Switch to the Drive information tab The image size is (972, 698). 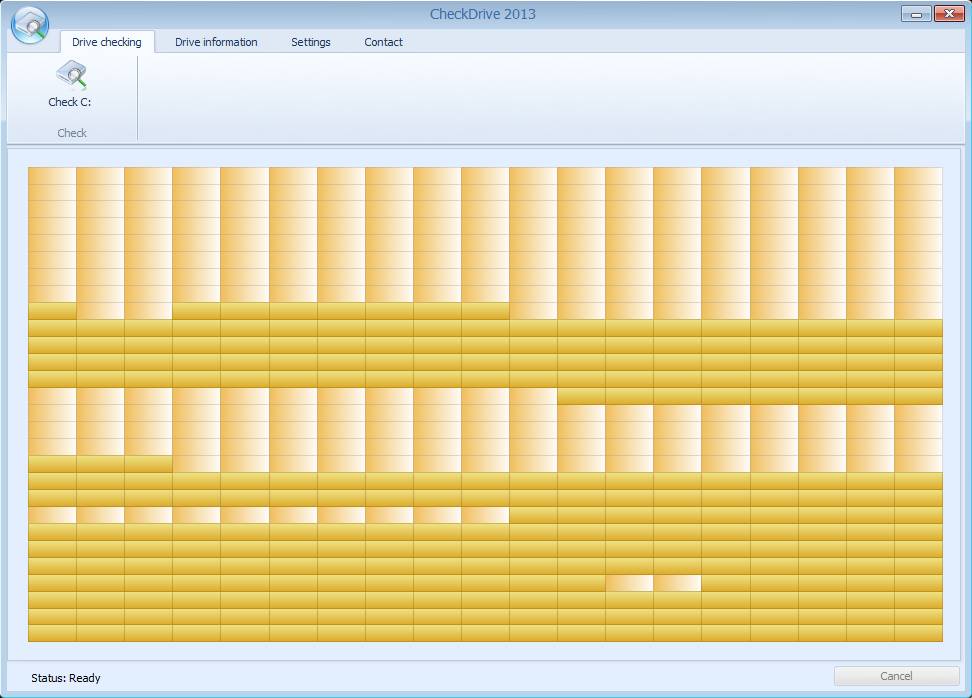pos(216,42)
